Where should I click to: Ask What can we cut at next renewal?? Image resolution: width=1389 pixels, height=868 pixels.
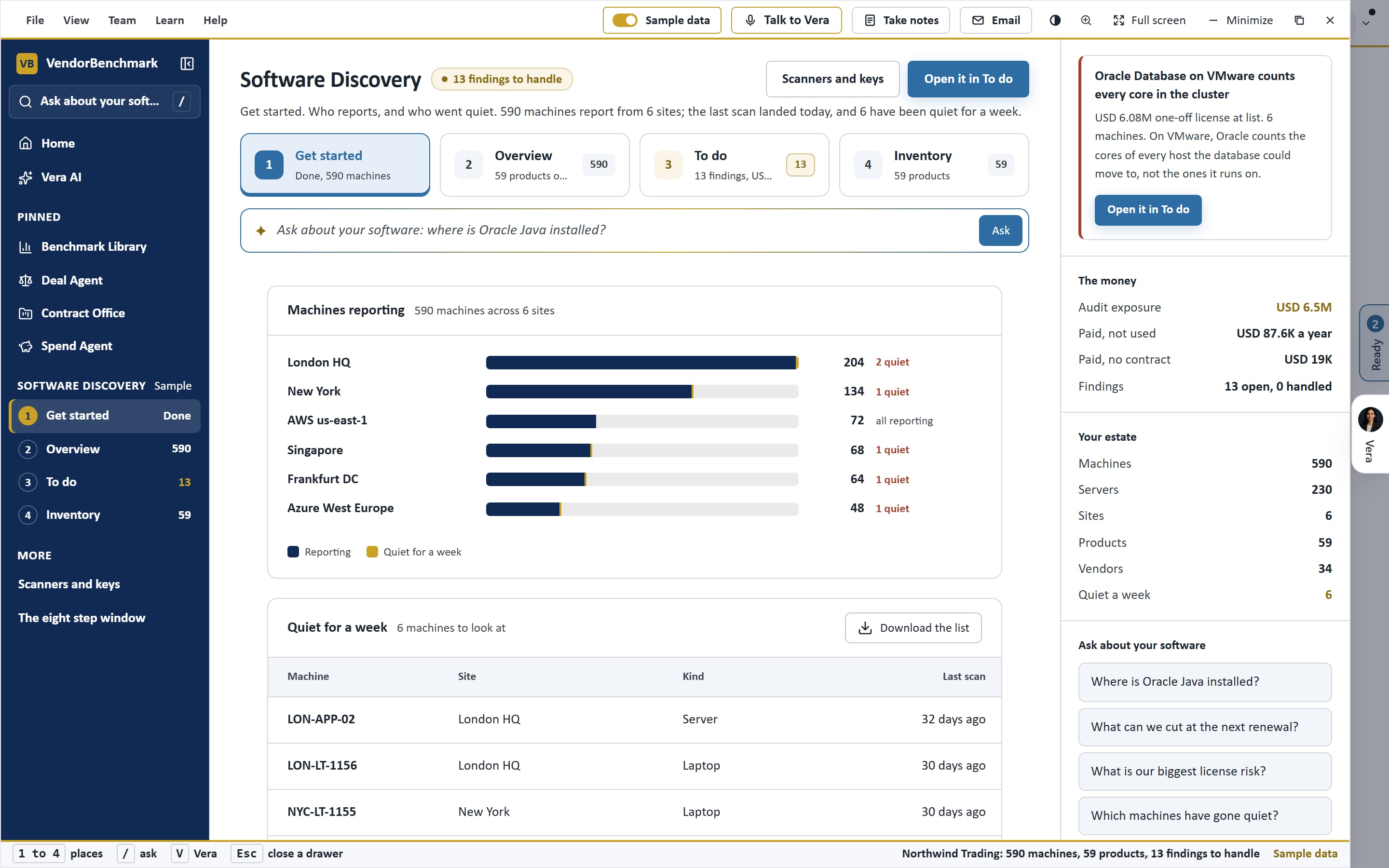[1205, 727]
